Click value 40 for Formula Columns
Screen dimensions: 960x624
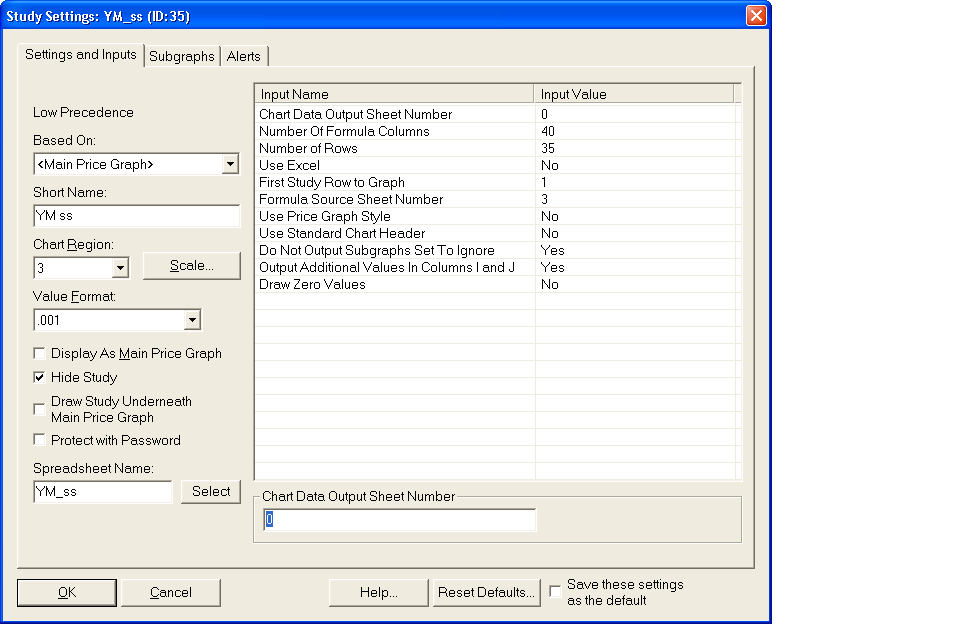548,132
